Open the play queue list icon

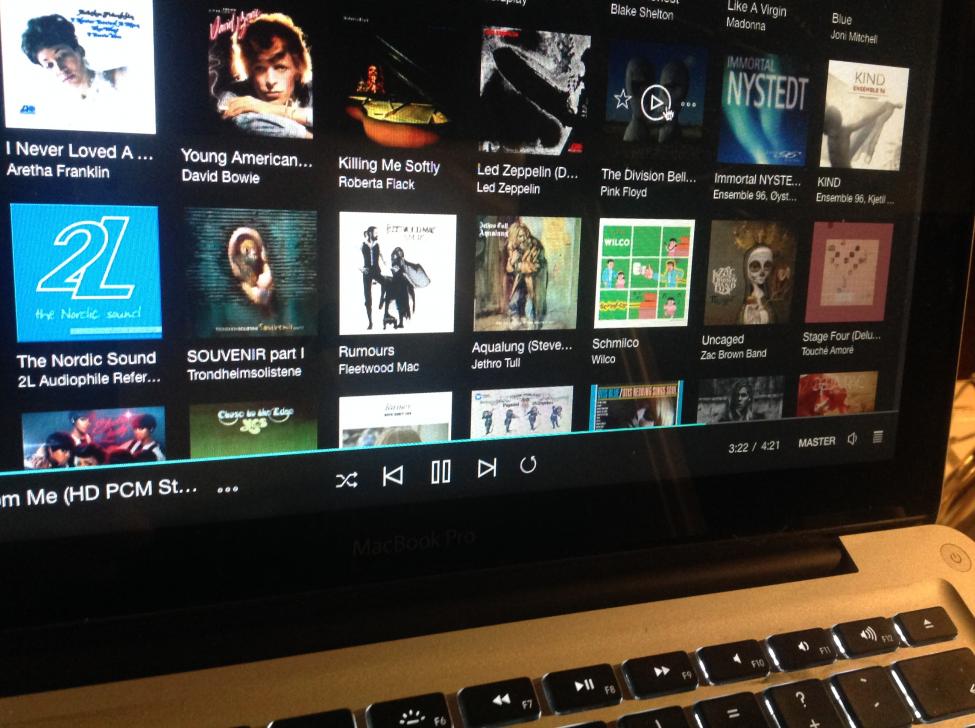877,437
